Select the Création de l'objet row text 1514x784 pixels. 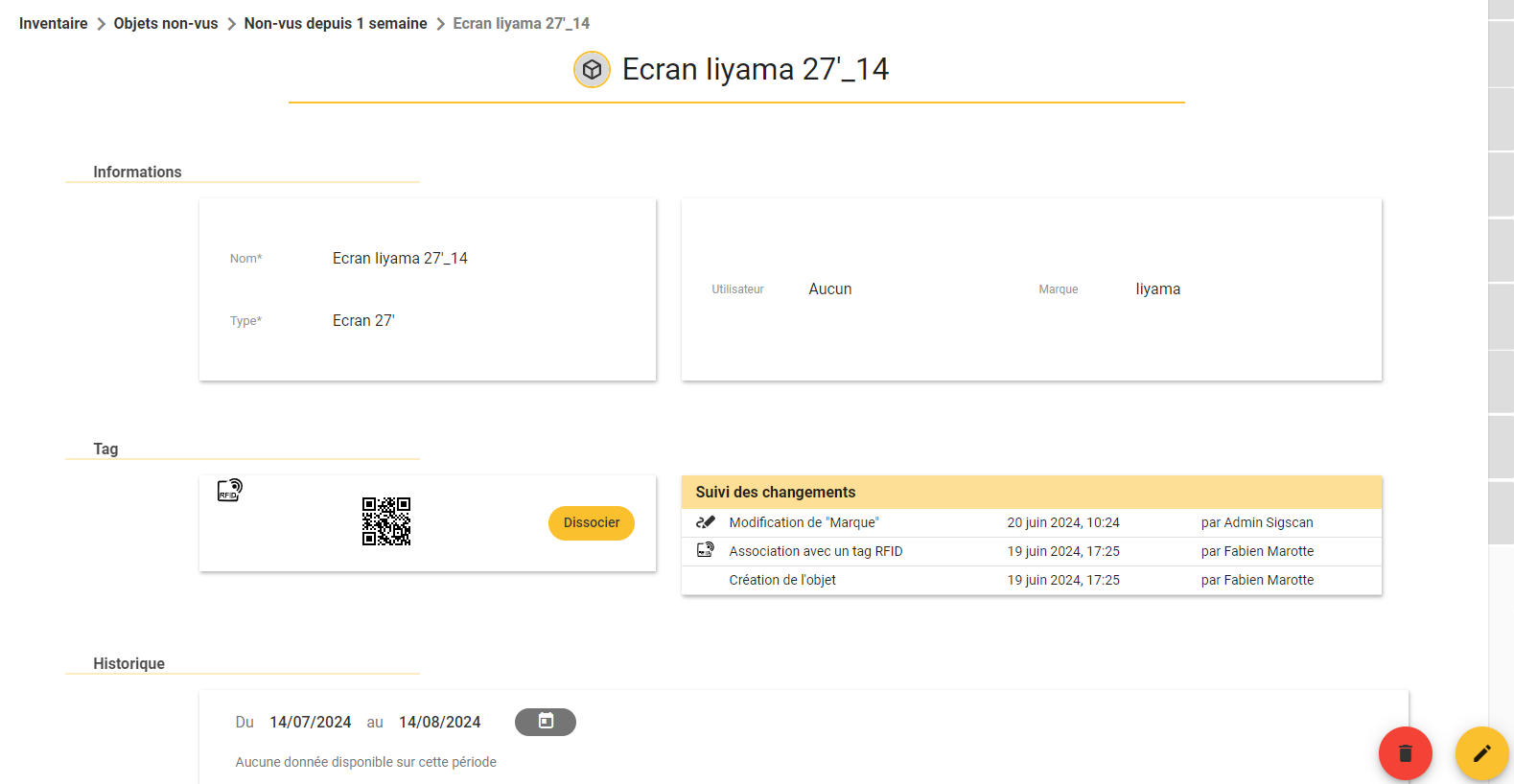tap(782, 580)
